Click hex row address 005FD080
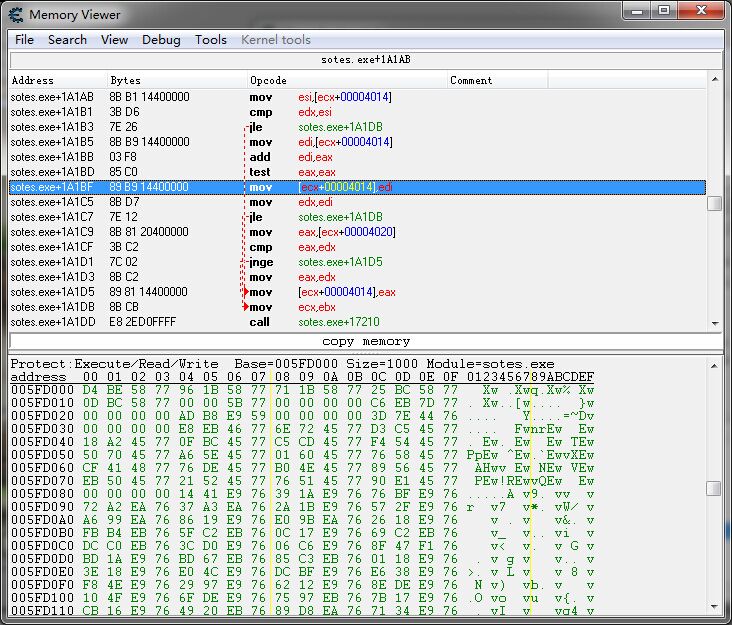Viewport: 732px width, 625px height. [x=38, y=493]
